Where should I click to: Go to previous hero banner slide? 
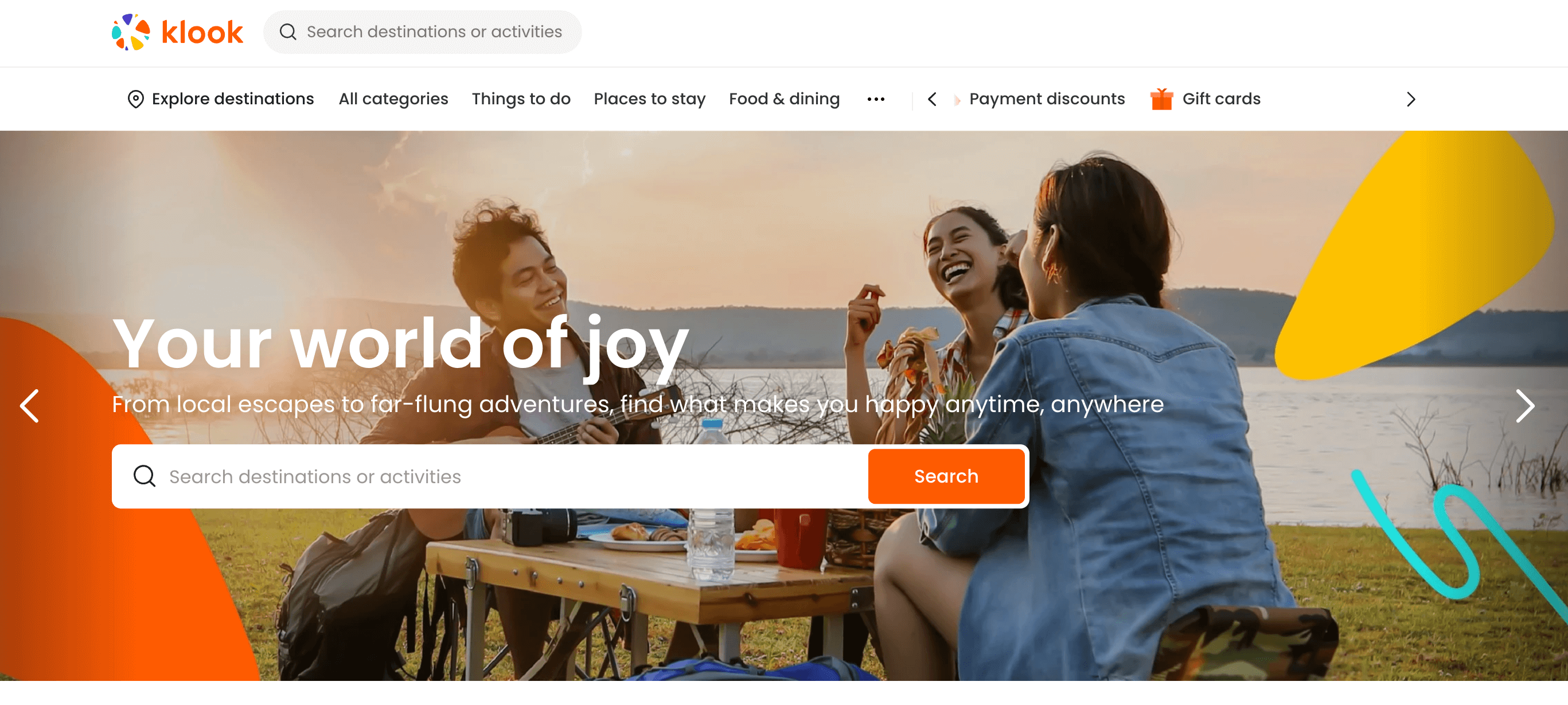click(x=29, y=406)
